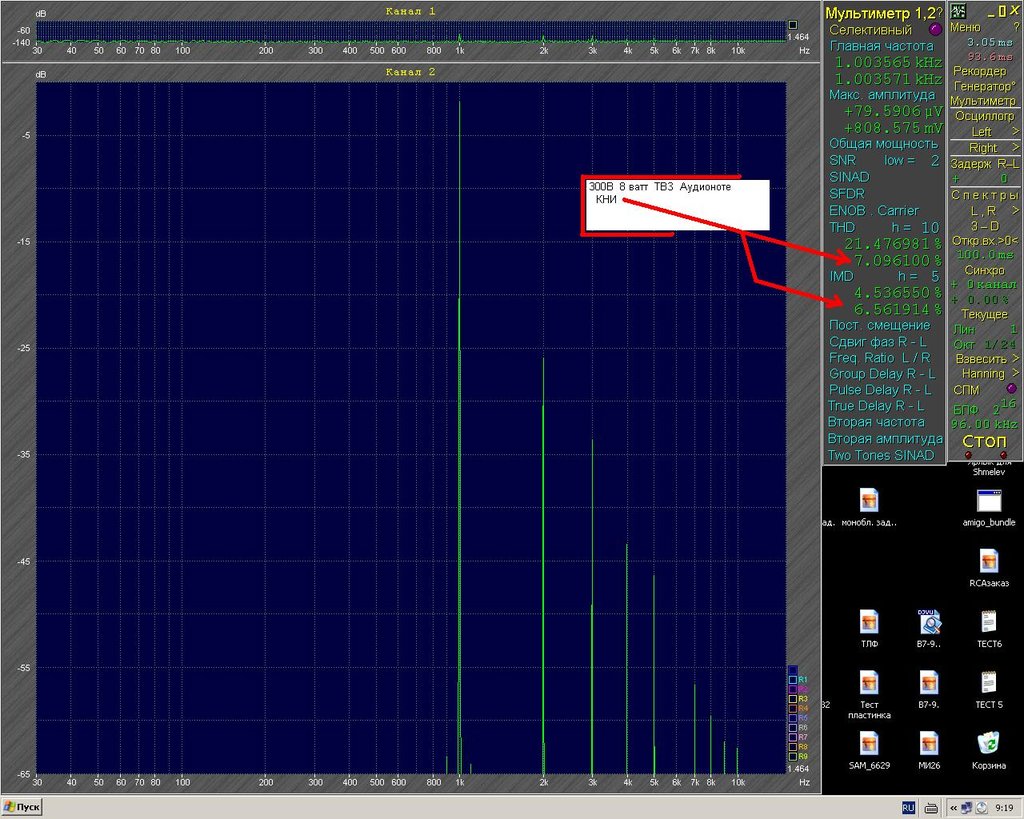Toggle the R9 reference trace checkbox
Viewport: 1024px width, 819px height.
(x=793, y=756)
